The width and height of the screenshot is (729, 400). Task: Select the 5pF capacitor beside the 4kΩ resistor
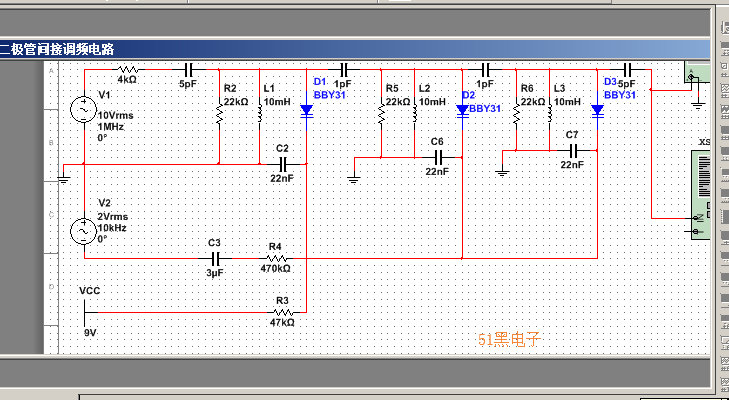(x=188, y=70)
